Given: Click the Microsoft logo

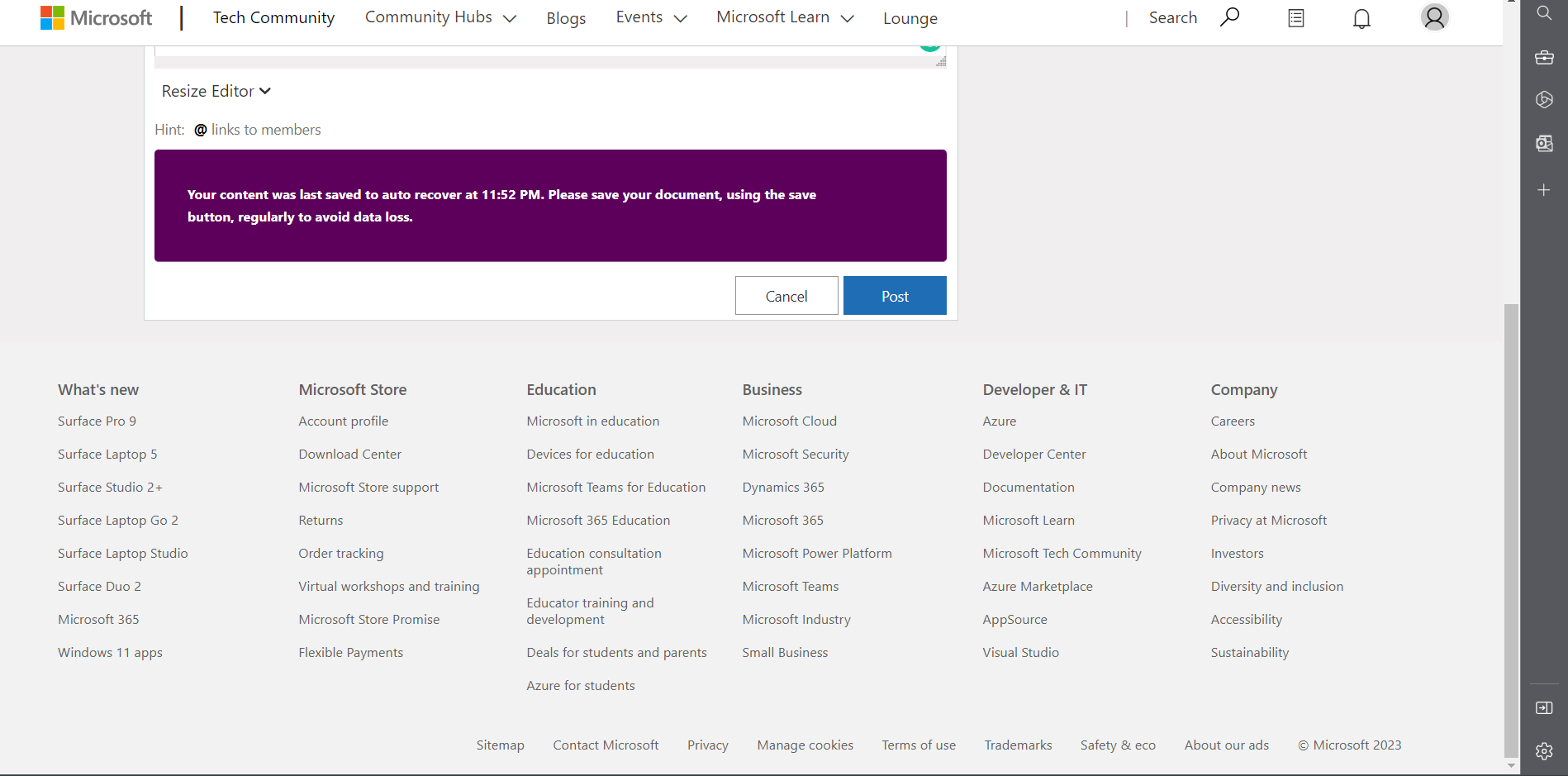Looking at the screenshot, I should click(x=96, y=17).
